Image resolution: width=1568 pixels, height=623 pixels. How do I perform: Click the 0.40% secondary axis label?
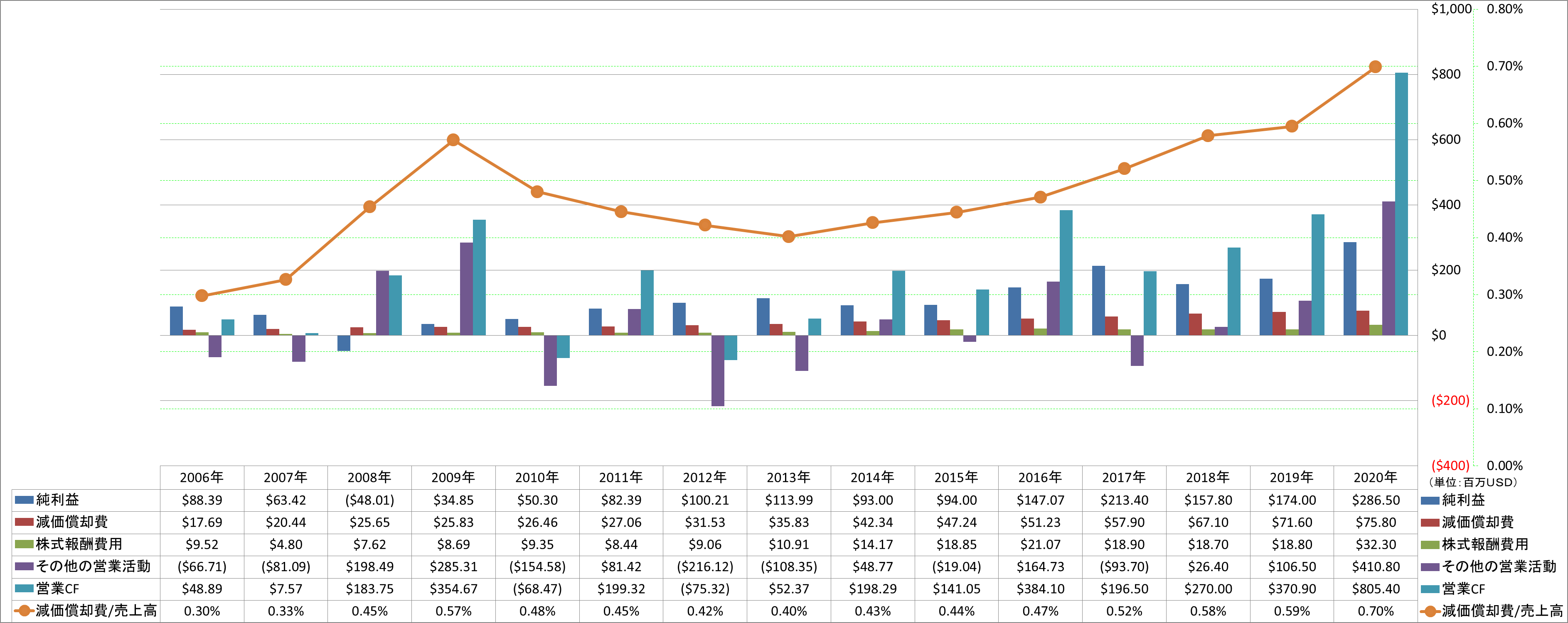(x=1505, y=237)
